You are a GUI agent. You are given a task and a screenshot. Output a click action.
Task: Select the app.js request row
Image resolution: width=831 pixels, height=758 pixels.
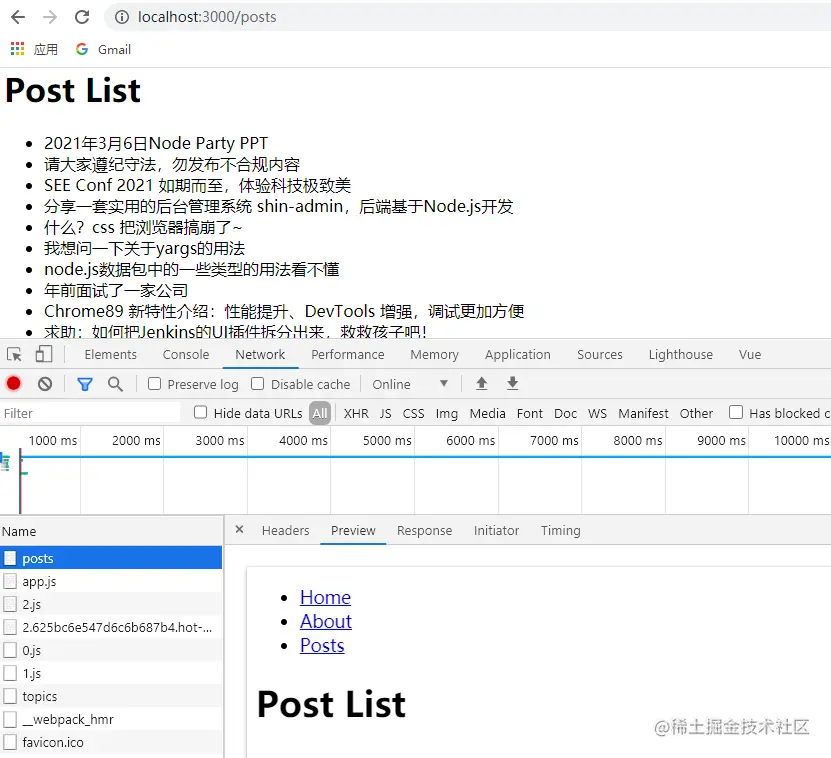111,581
